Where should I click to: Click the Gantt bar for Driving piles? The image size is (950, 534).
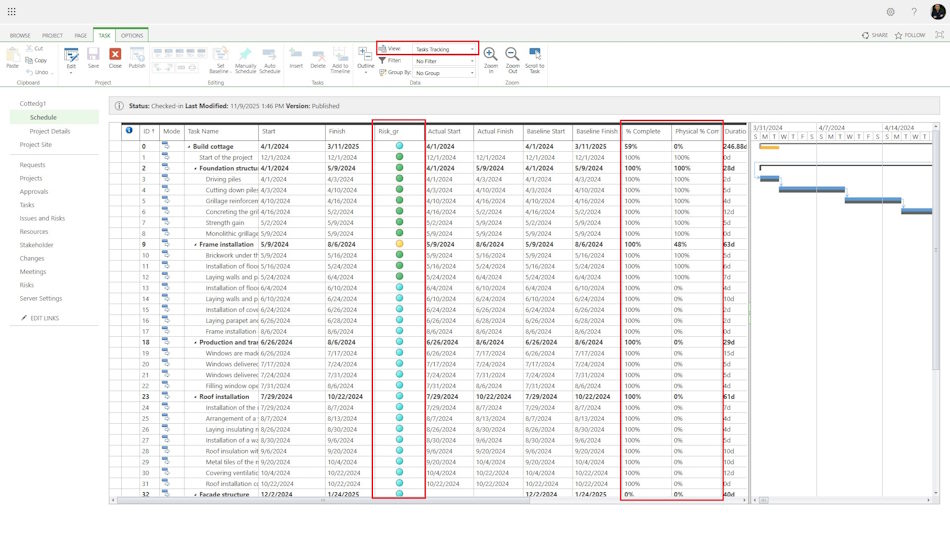[769, 178]
